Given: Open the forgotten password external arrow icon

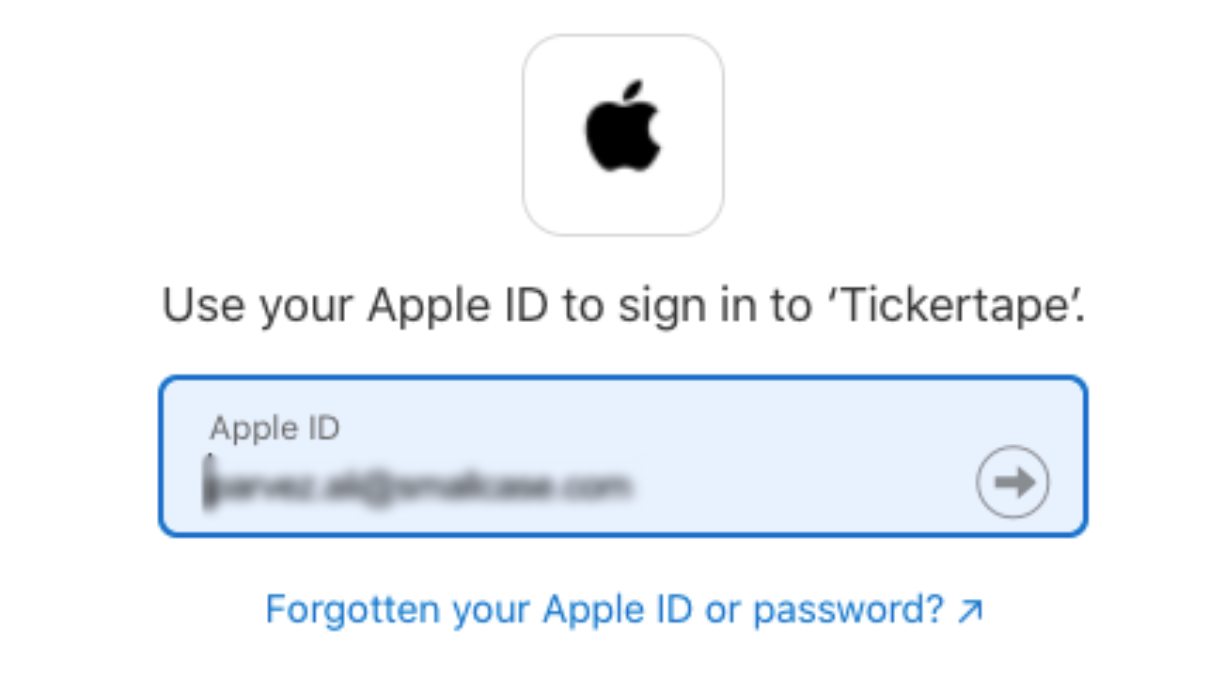Looking at the screenshot, I should (970, 610).
